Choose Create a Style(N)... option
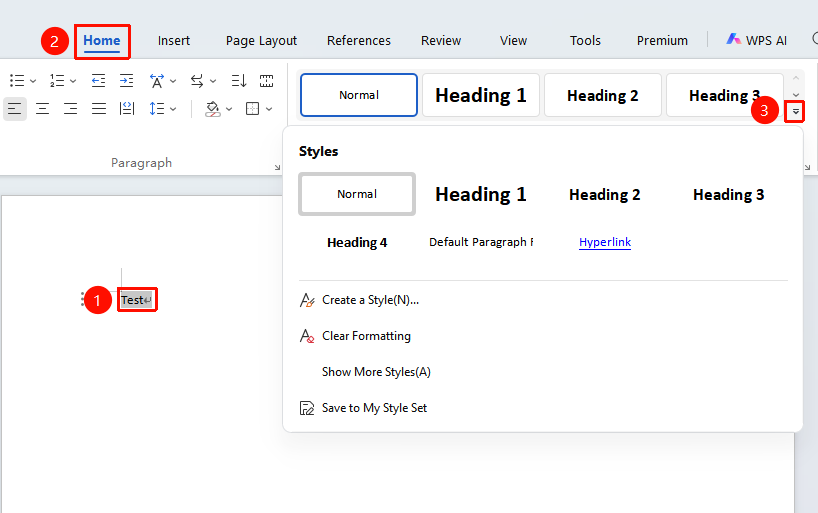This screenshot has height=513, width=818. coord(370,300)
